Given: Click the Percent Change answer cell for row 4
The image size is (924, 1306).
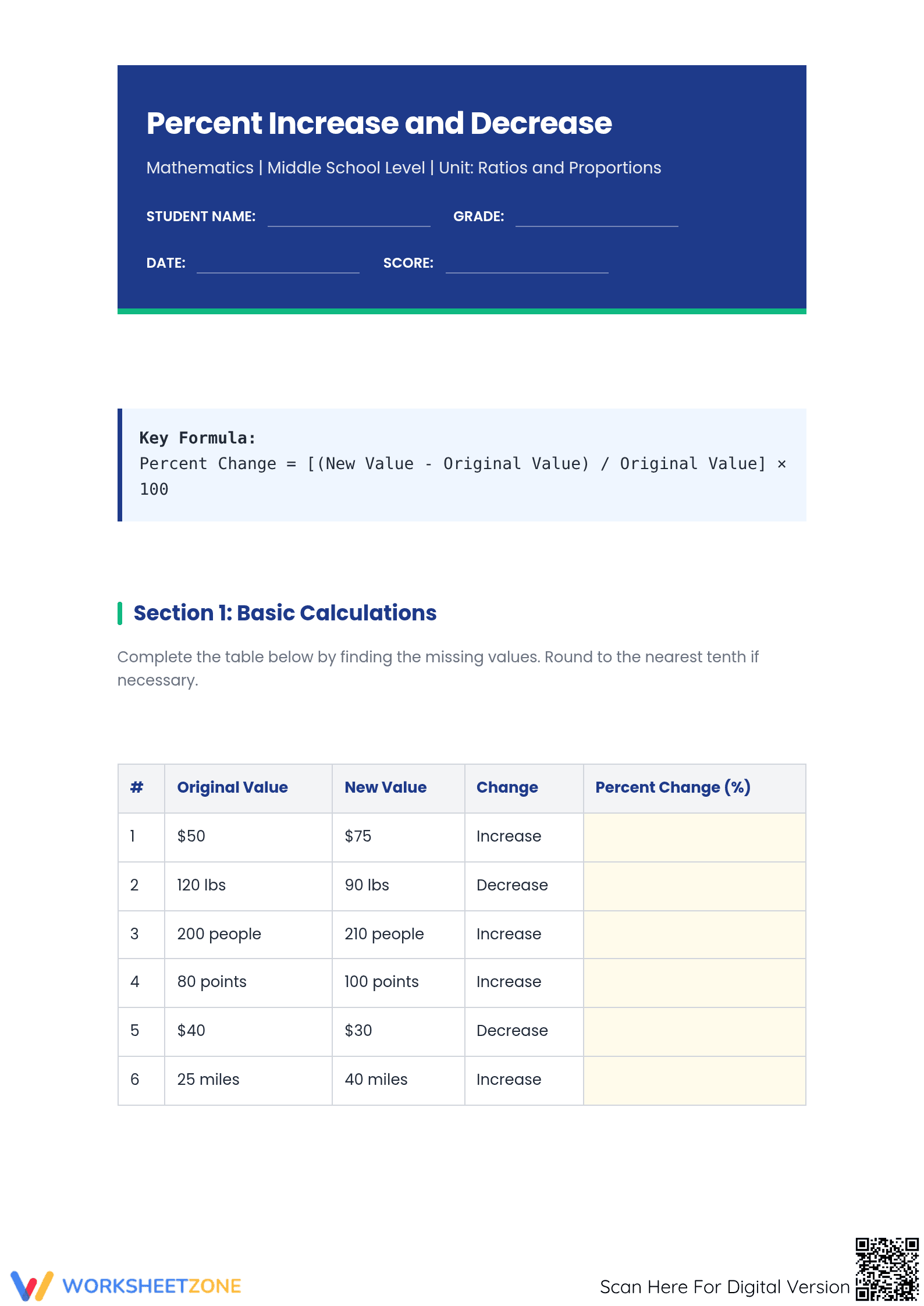Looking at the screenshot, I should 695,983.
